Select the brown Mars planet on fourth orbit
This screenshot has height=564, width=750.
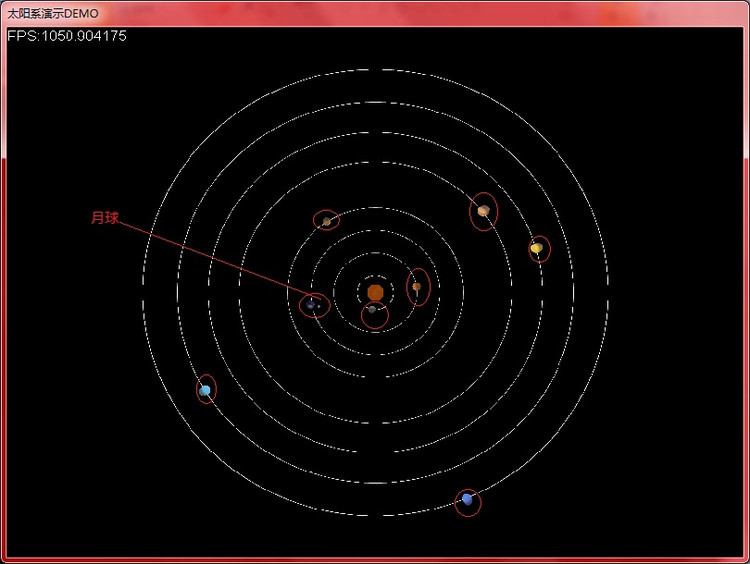[x=327, y=221]
